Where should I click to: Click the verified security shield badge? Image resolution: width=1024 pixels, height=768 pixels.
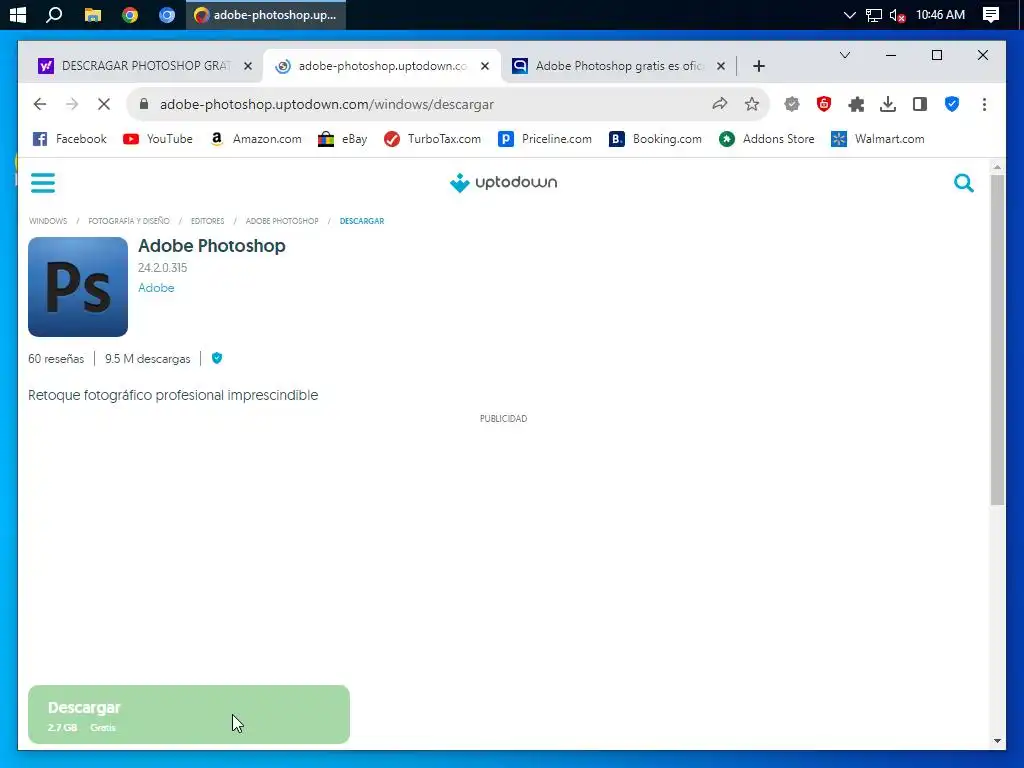click(217, 358)
